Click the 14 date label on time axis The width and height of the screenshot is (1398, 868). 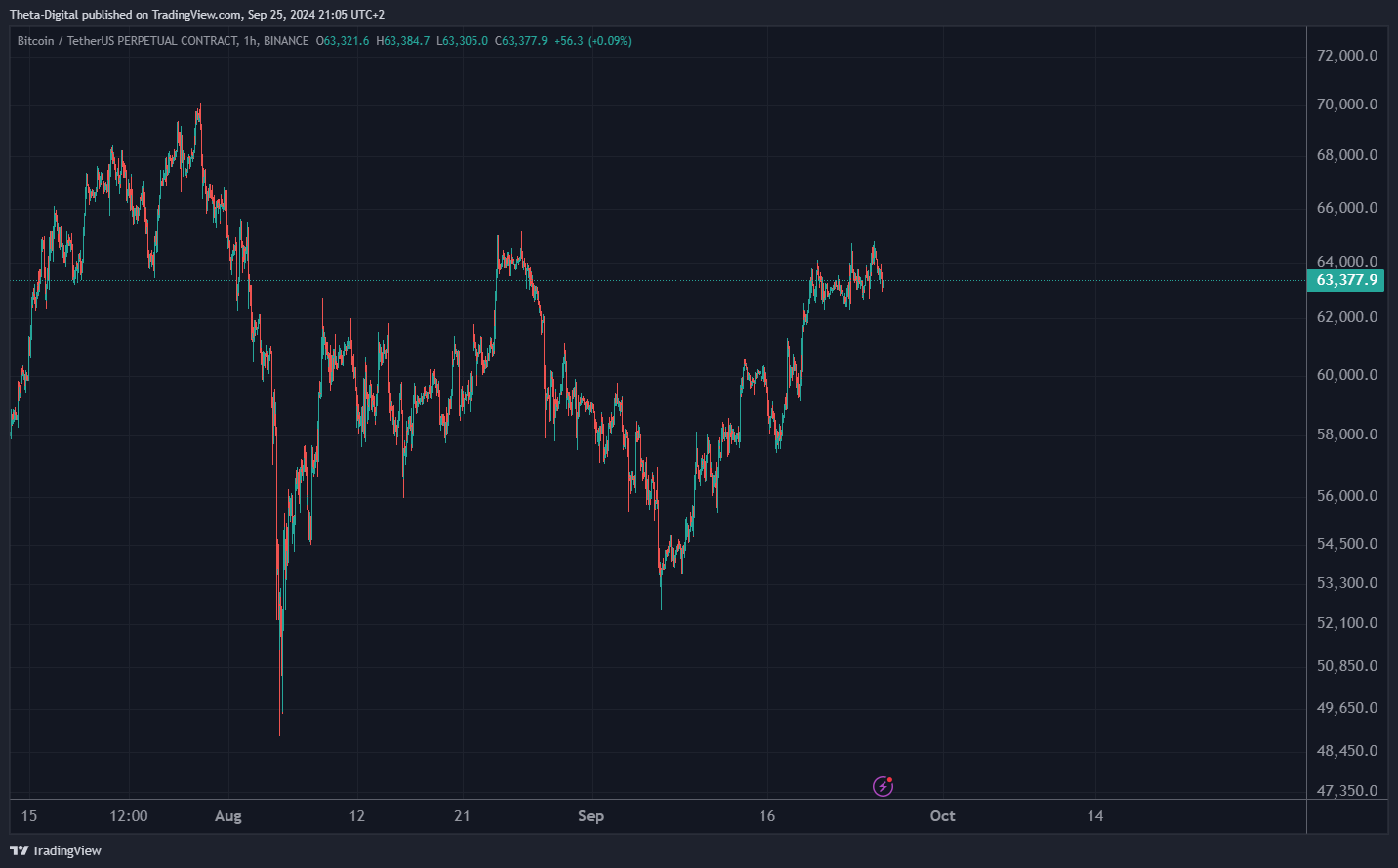[1095, 816]
